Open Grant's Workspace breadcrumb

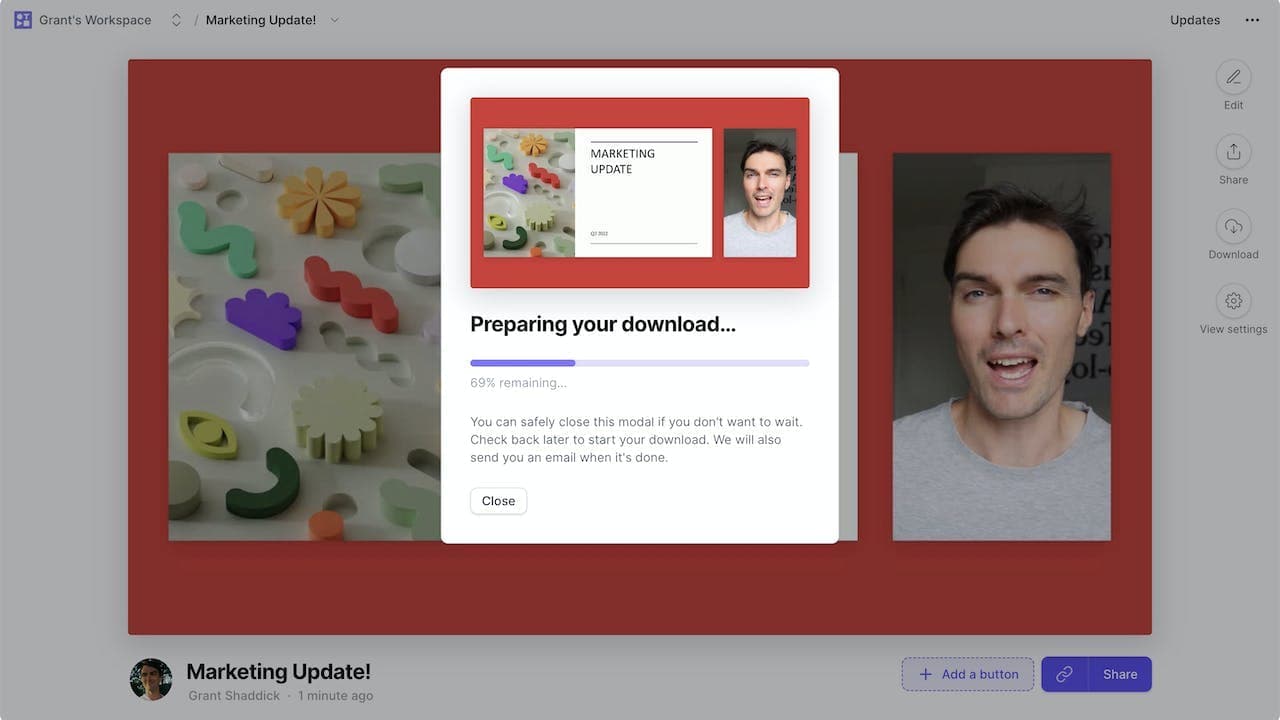click(96, 20)
